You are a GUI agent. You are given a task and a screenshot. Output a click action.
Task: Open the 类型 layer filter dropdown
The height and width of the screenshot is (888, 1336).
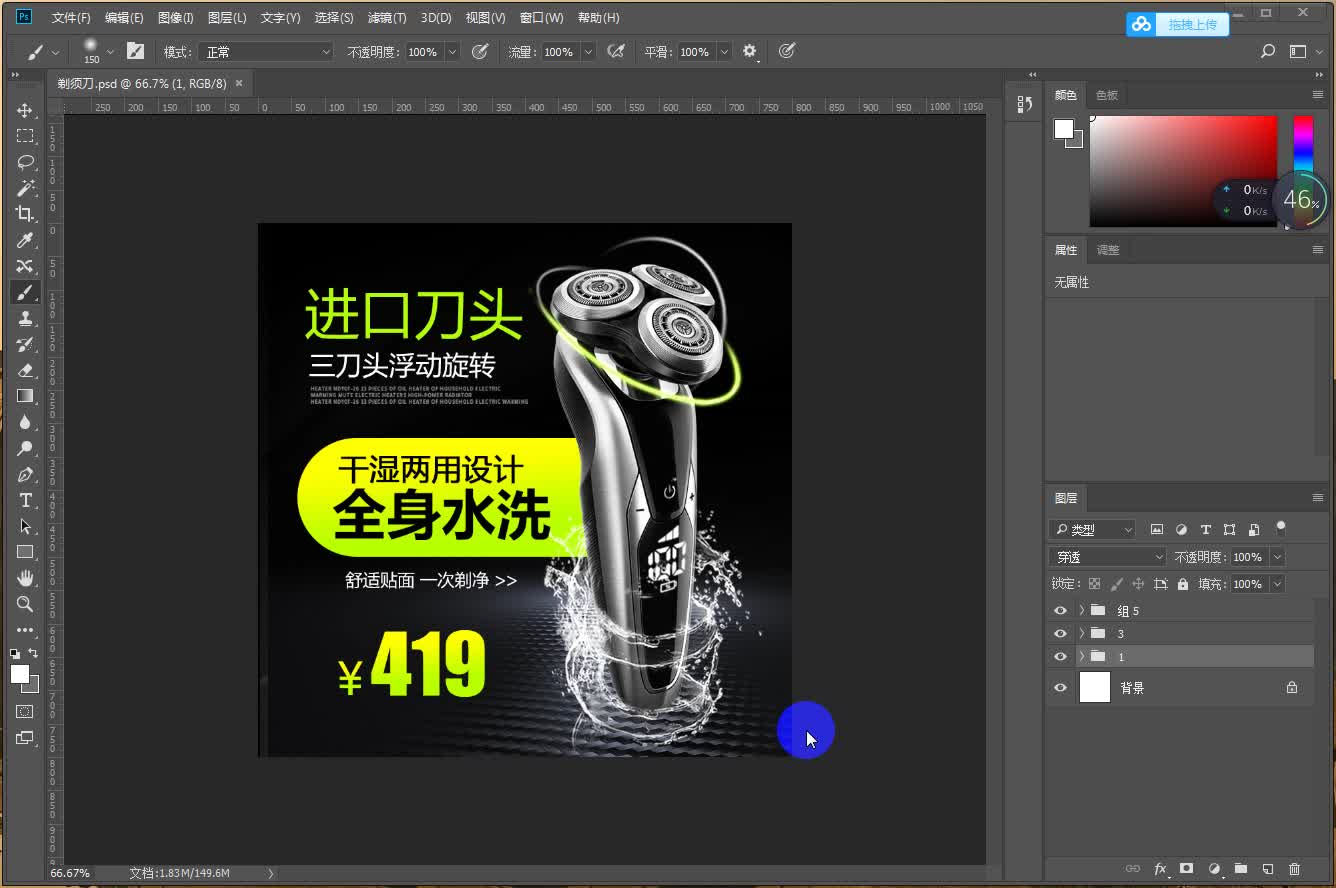point(1093,529)
